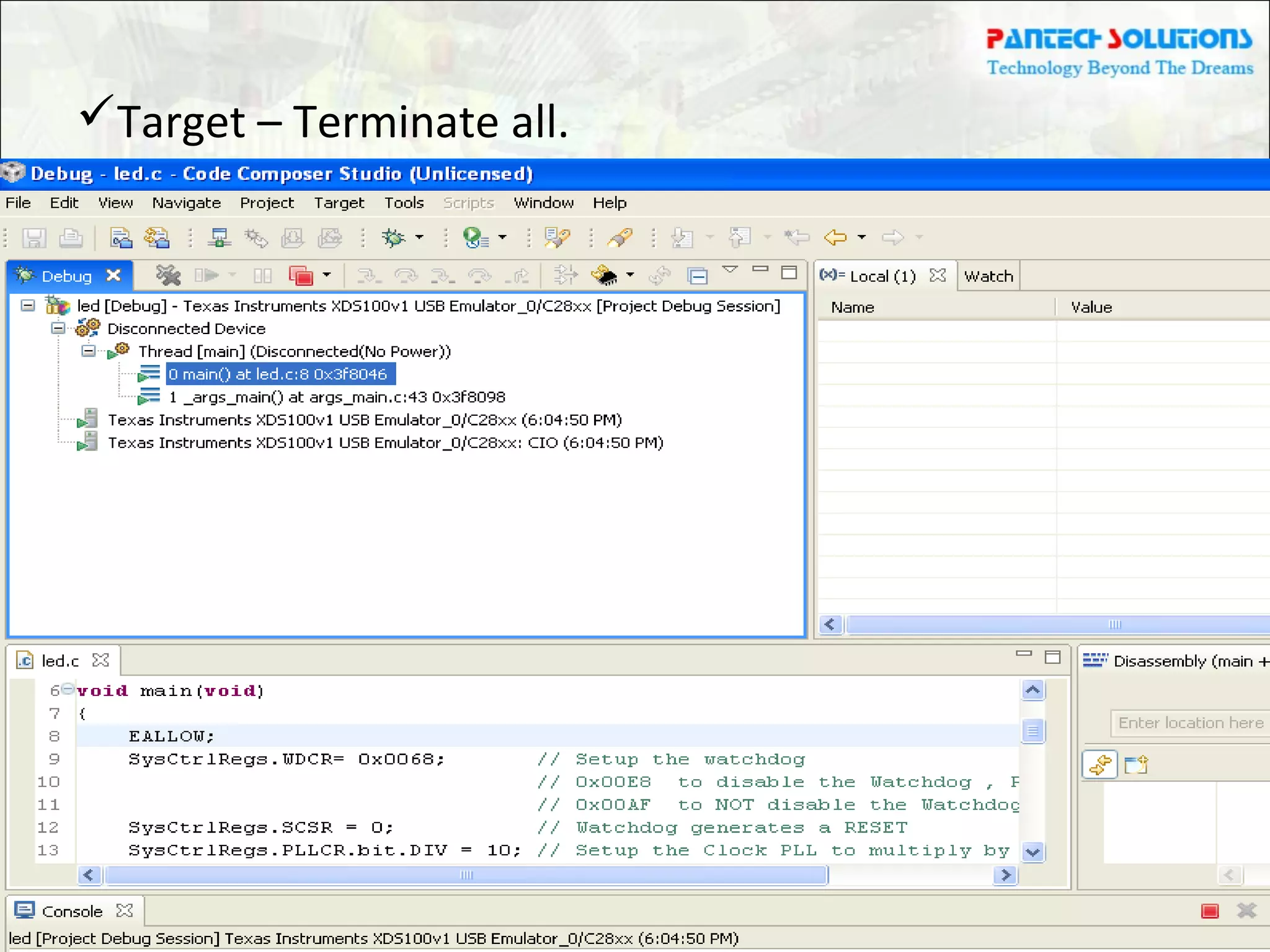Image resolution: width=1270 pixels, height=952 pixels.
Task: Open the Window menu
Action: (544, 203)
